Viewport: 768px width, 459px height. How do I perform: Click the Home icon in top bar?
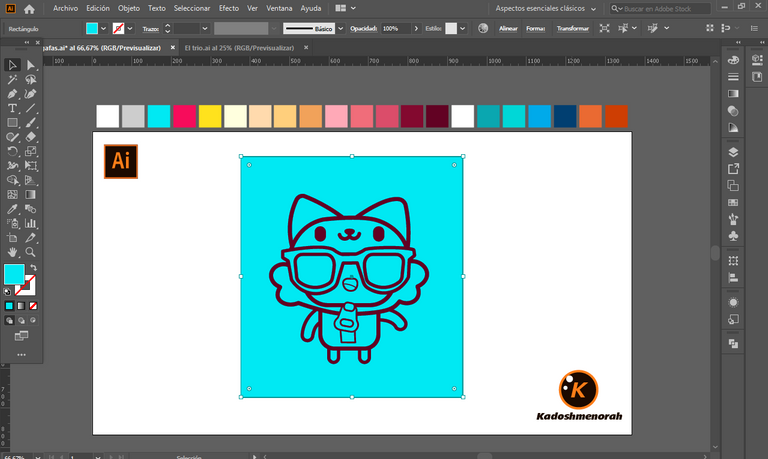click(29, 8)
